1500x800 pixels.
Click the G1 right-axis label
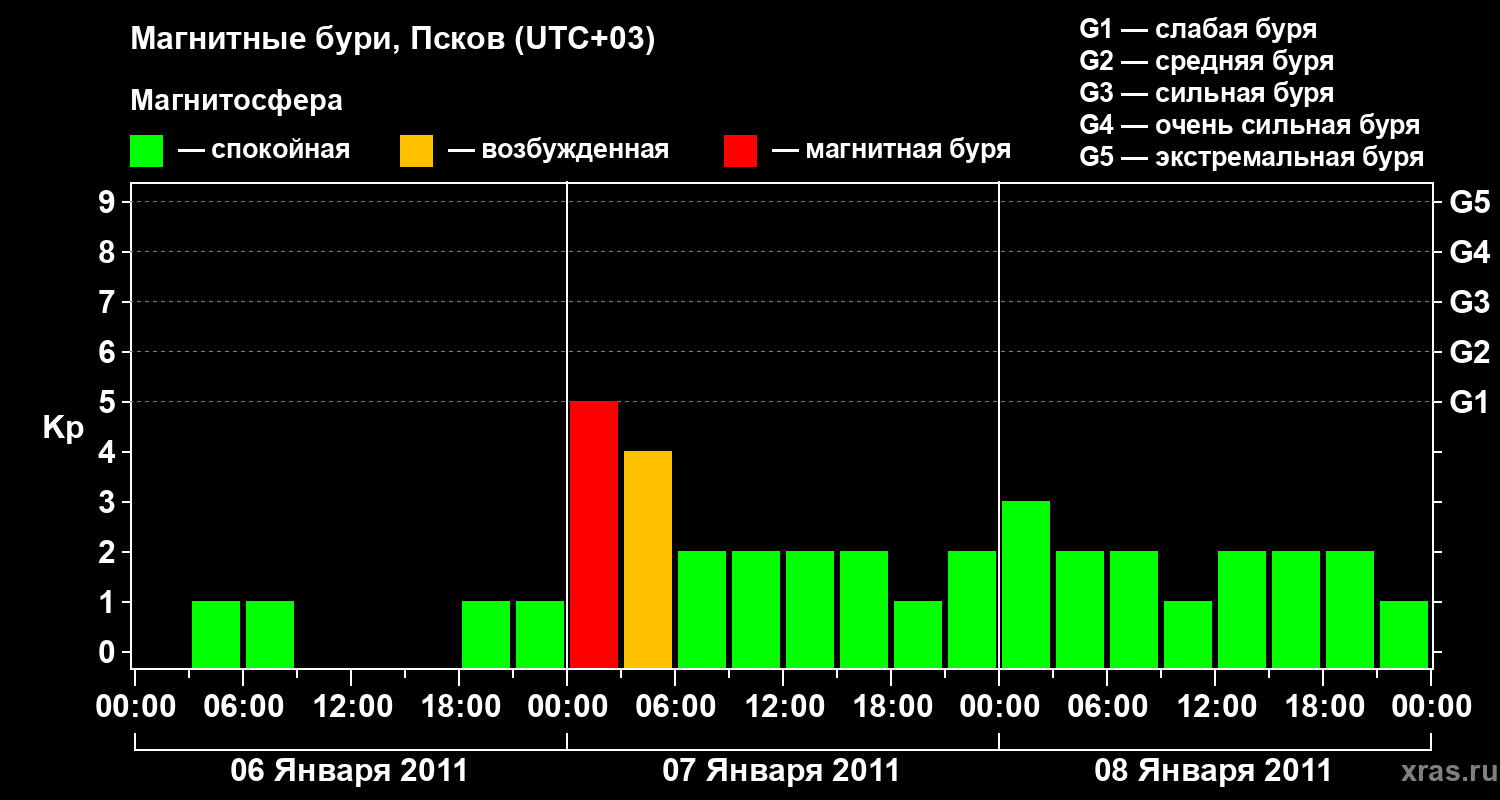tap(1470, 402)
